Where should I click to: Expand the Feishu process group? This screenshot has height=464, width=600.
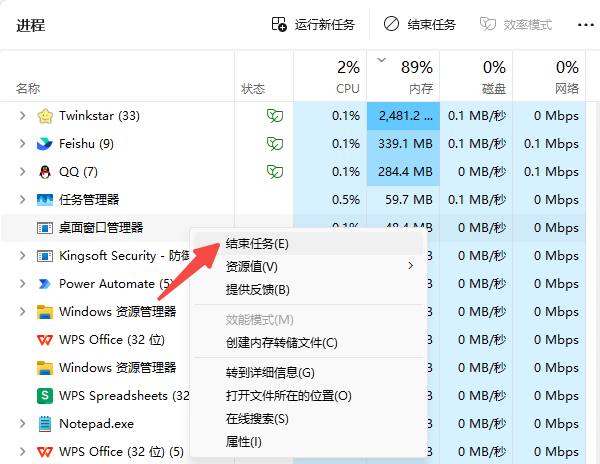pos(22,144)
